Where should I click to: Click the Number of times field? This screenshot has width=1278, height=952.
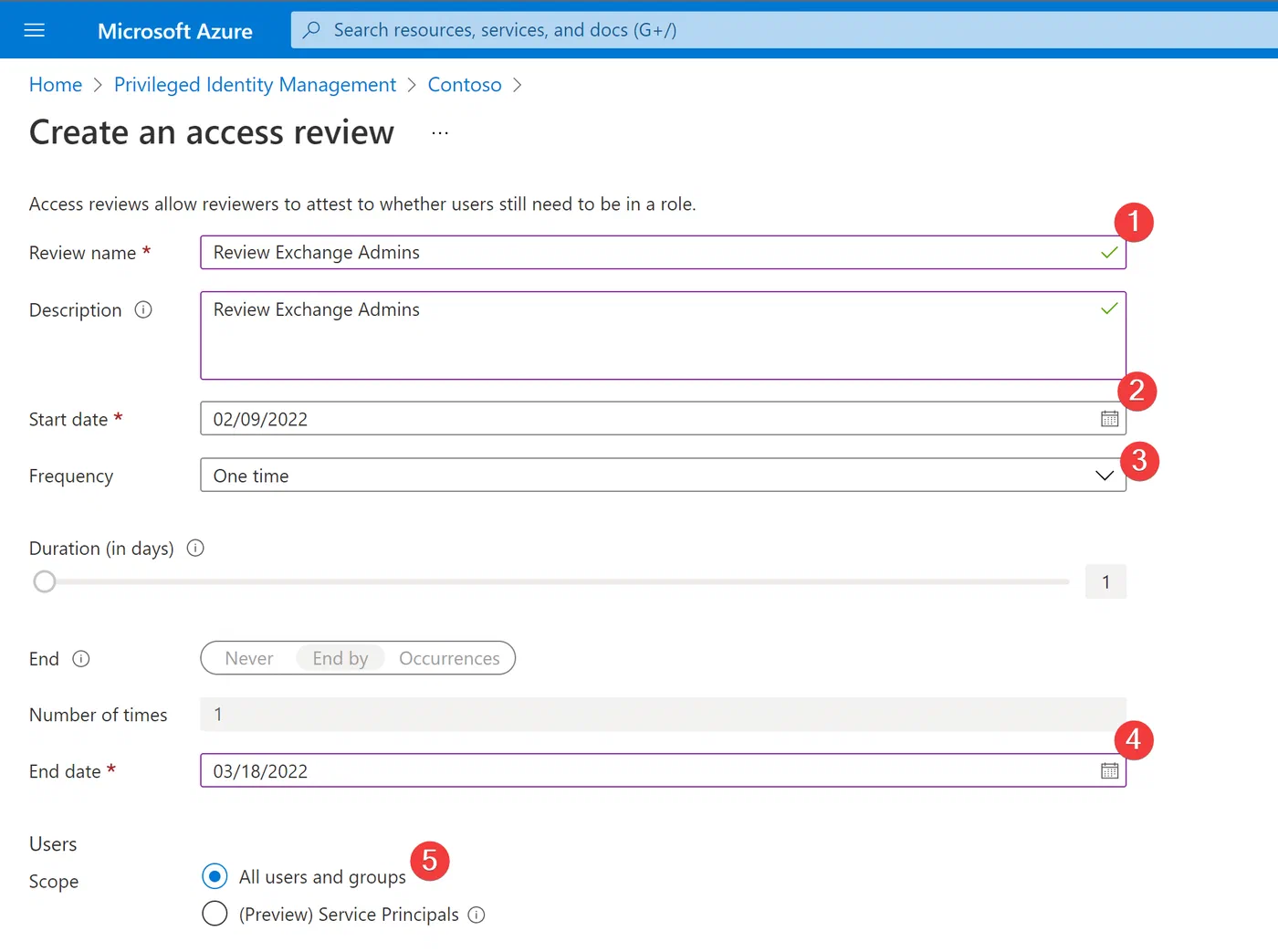tap(663, 715)
